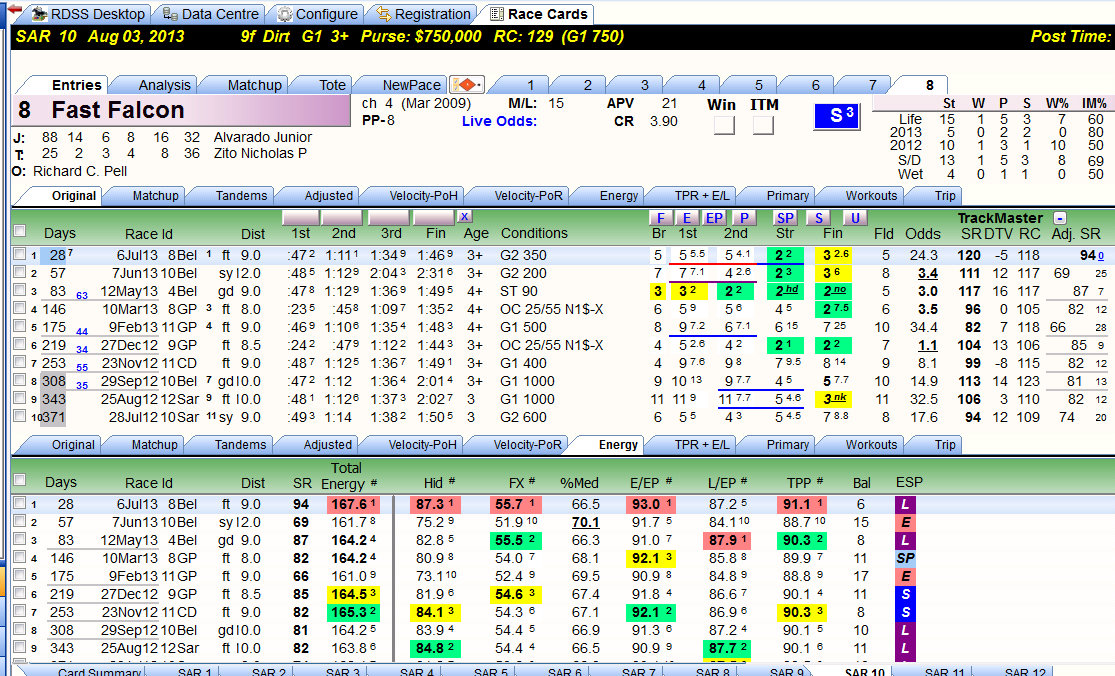Tick the Win checkbox

point(724,125)
